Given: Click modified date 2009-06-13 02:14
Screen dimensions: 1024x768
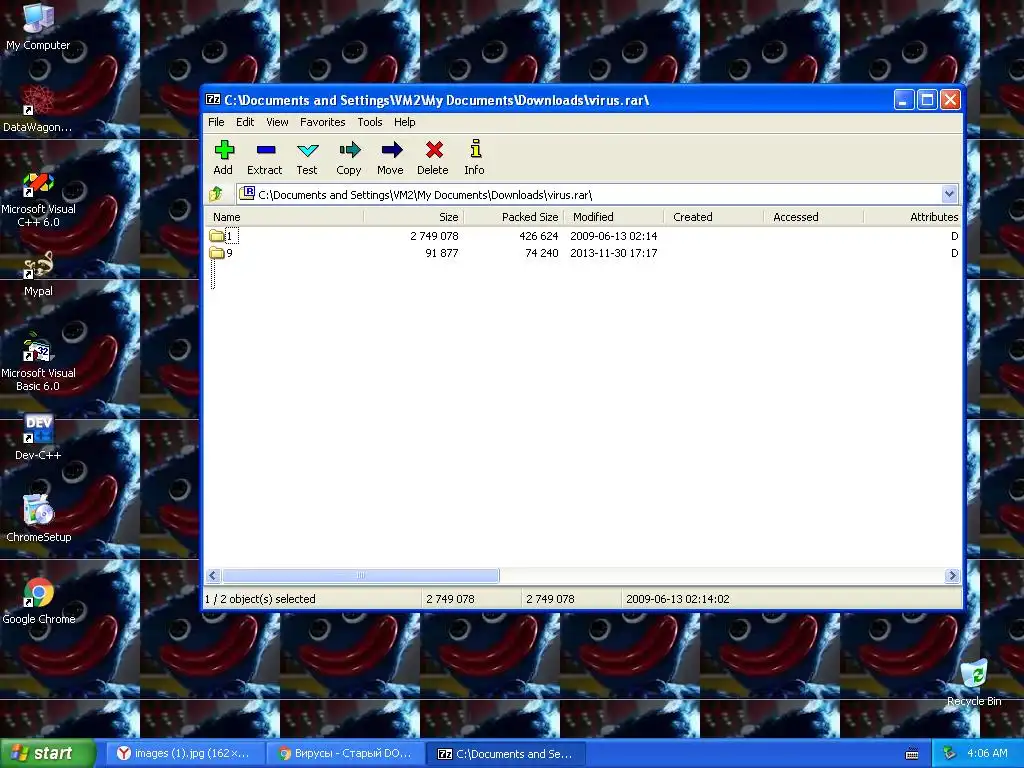Looking at the screenshot, I should click(x=613, y=236).
